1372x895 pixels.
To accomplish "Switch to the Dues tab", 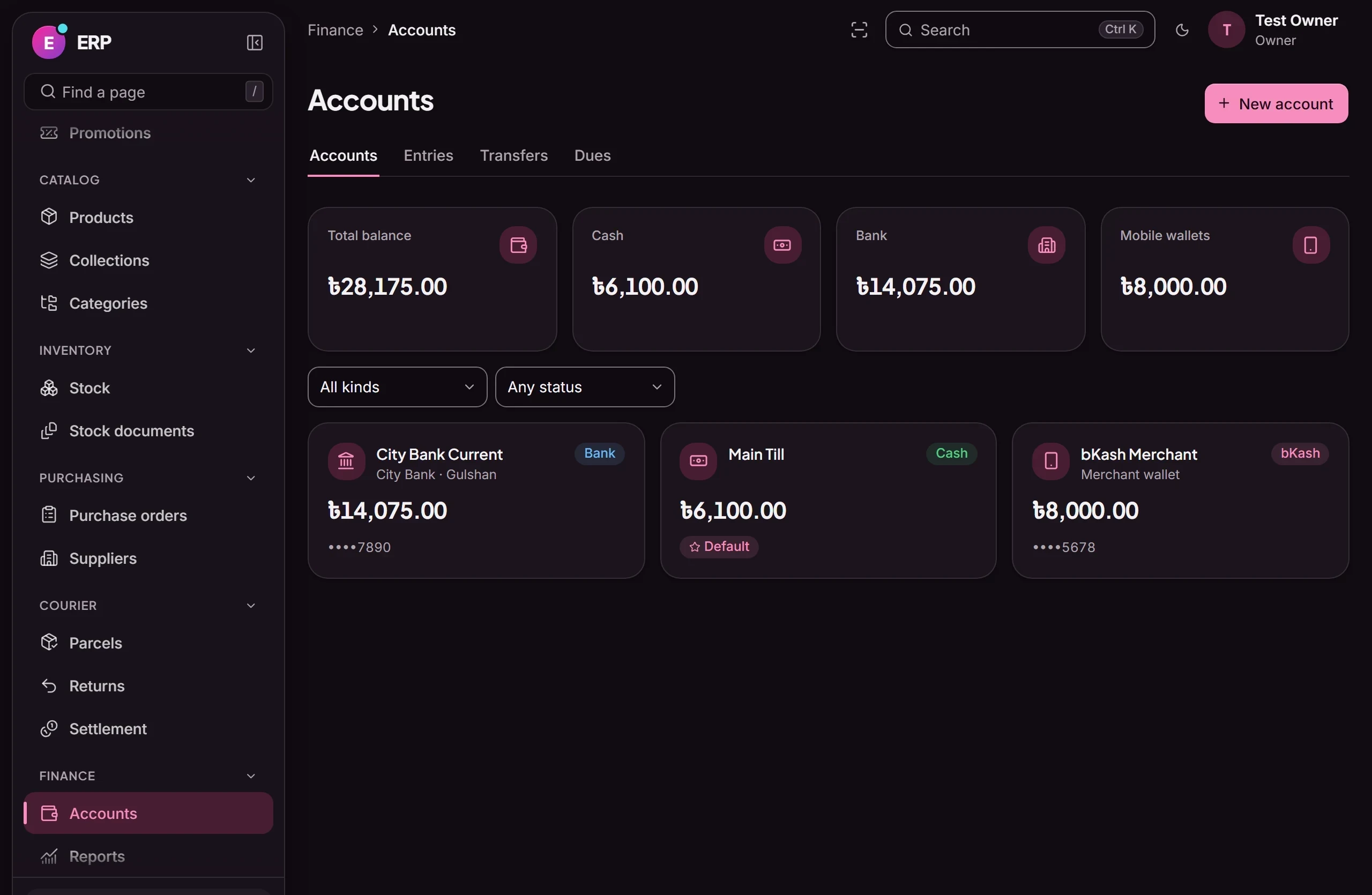I will click(592, 155).
